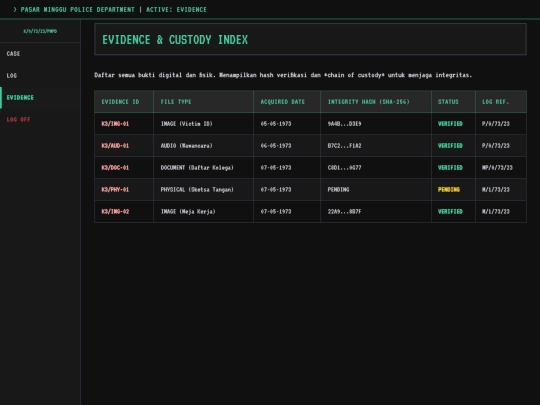Screen dimensions: 540x405
Task: Open evidence ID K3/IMG-02
Action: pos(115,212)
